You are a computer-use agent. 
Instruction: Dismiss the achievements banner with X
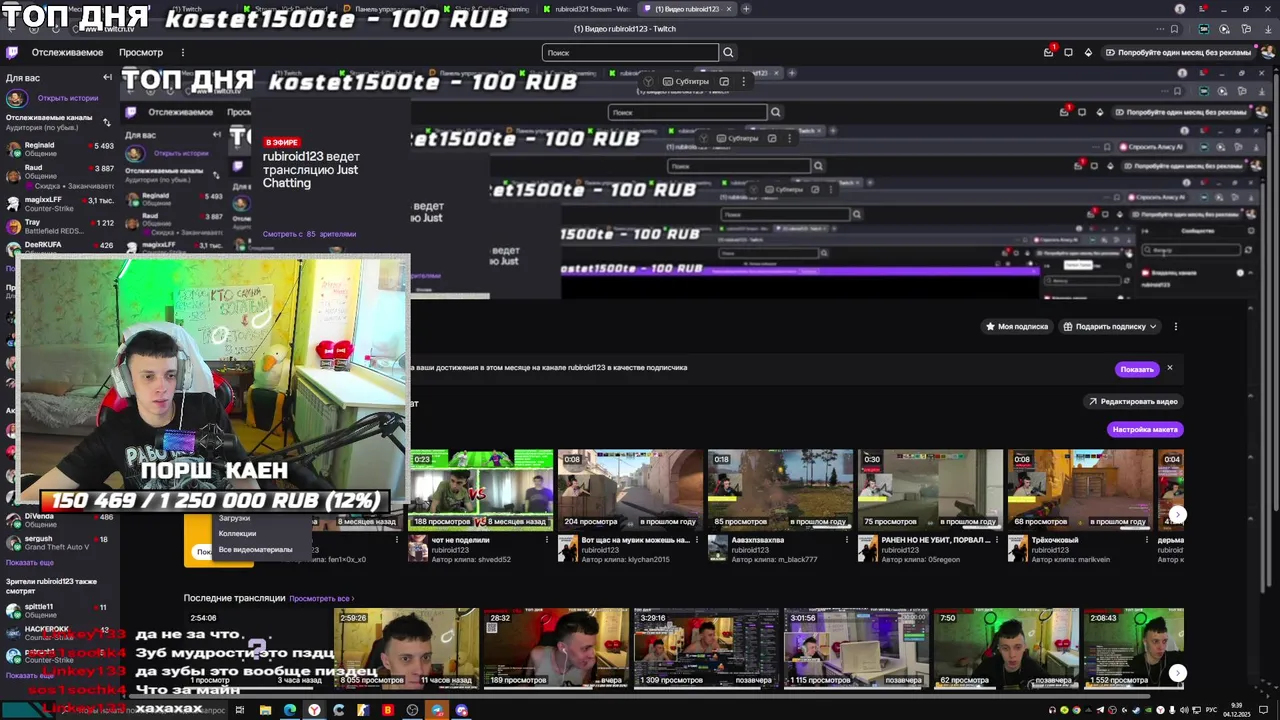(x=1169, y=368)
